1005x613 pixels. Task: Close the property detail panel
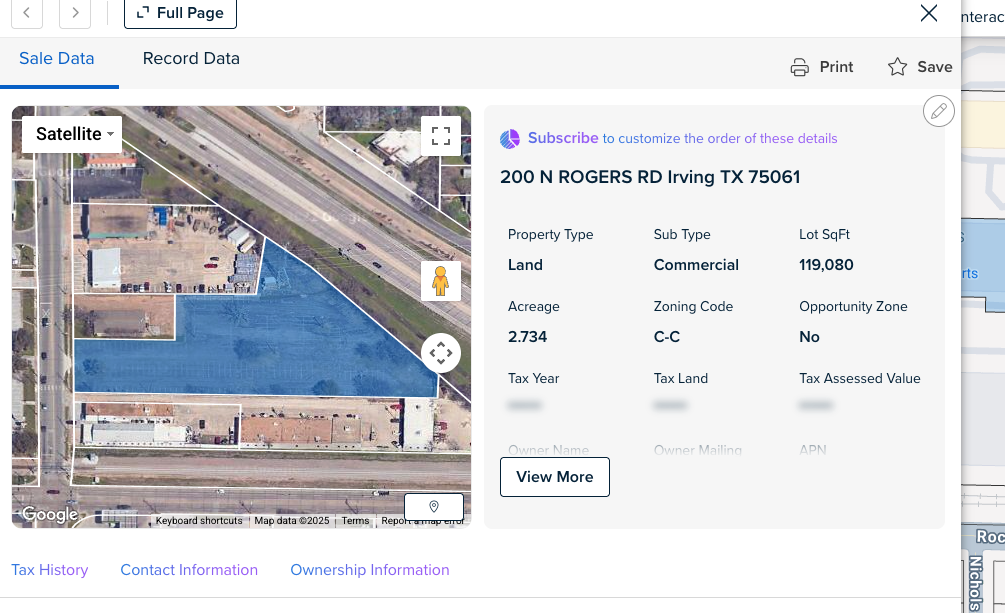tap(929, 13)
